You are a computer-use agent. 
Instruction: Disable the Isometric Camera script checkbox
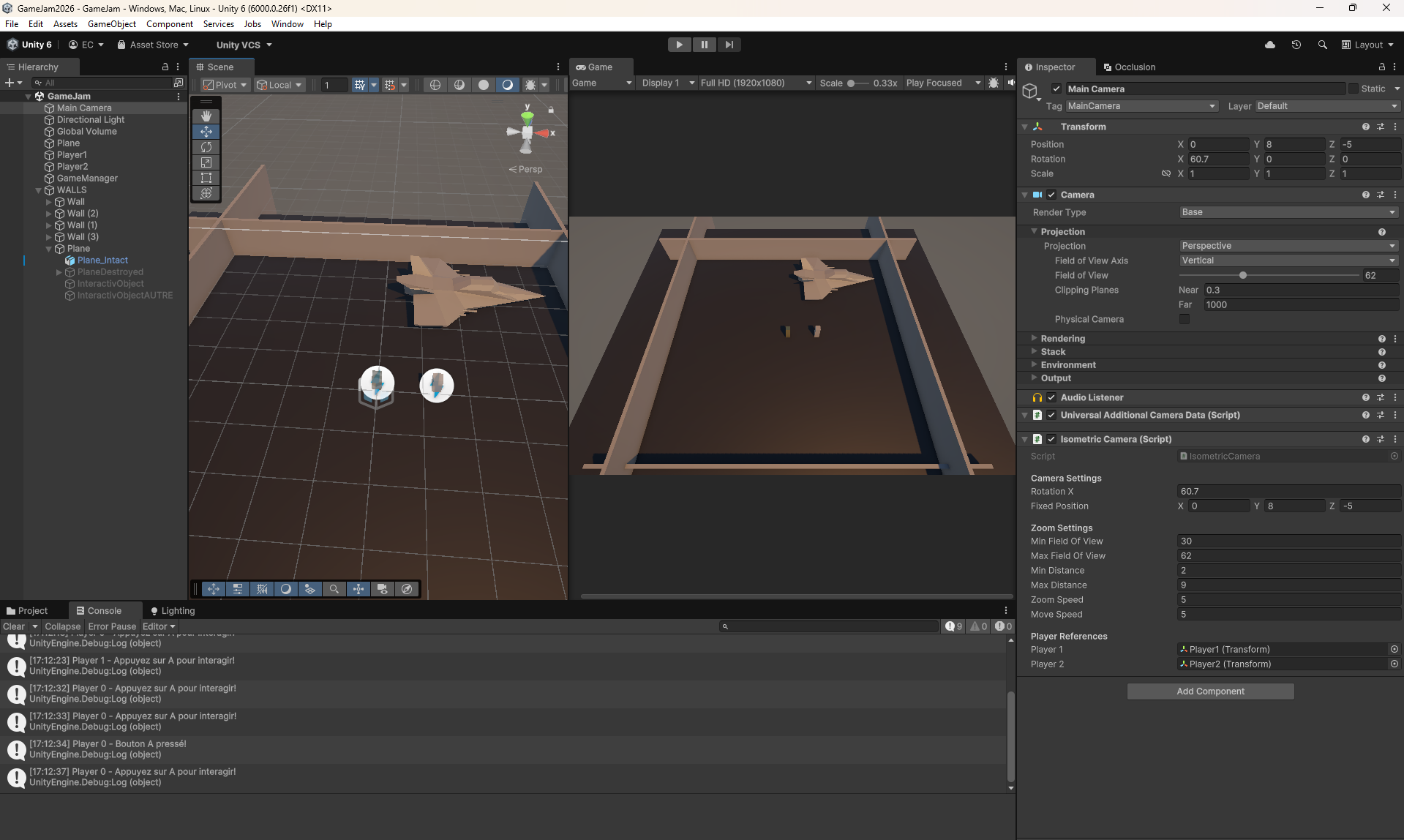1051,439
